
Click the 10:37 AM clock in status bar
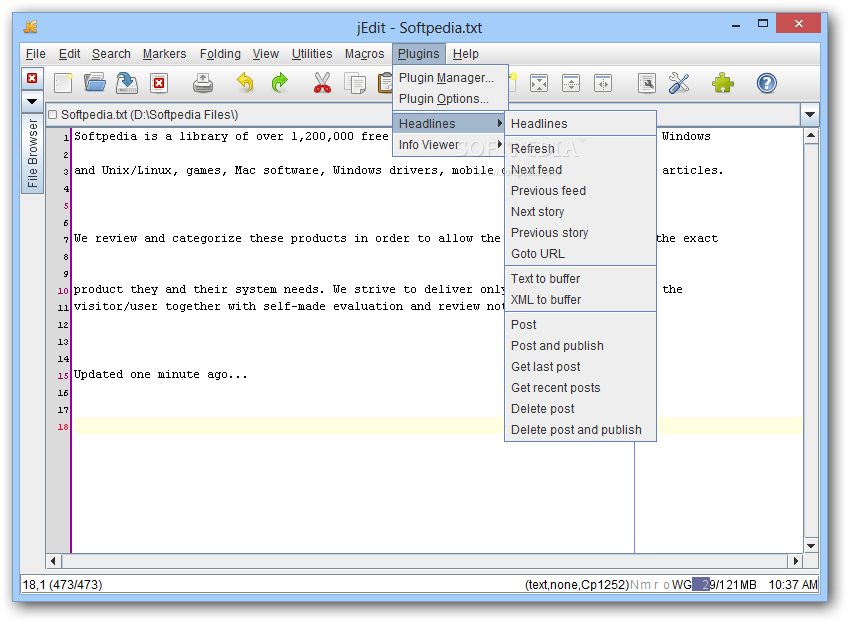tap(793, 585)
